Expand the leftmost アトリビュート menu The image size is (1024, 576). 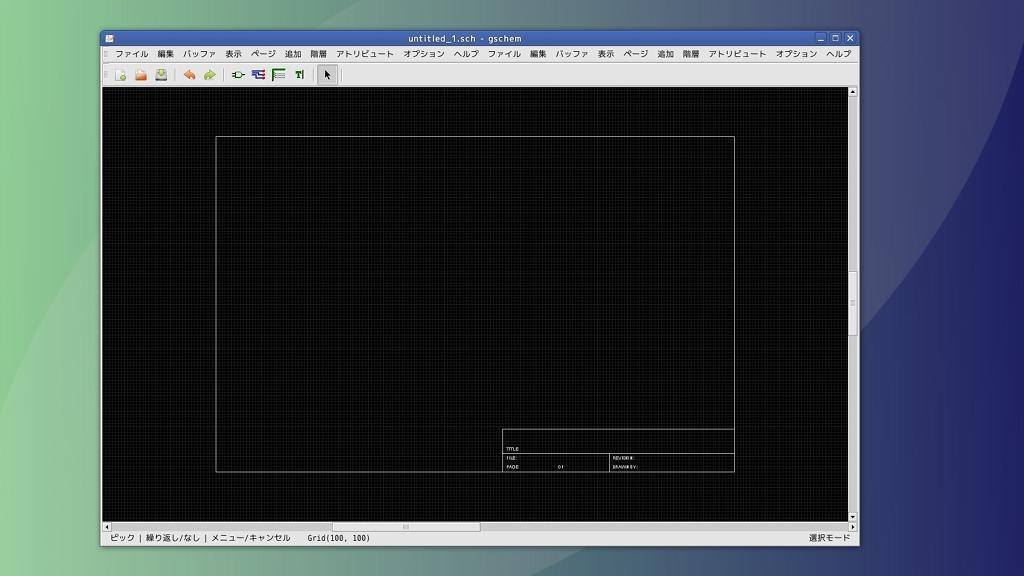(x=364, y=54)
